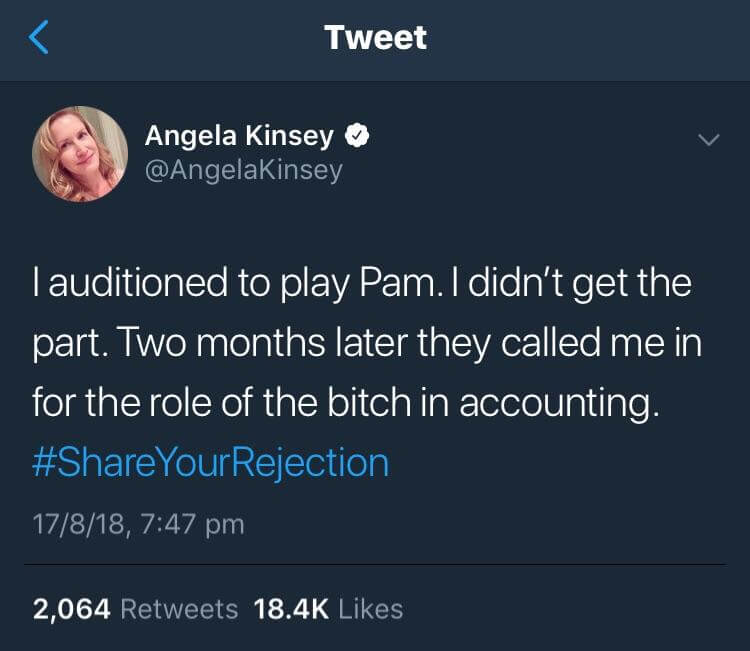Tap the back arrow icon

pos(38,38)
